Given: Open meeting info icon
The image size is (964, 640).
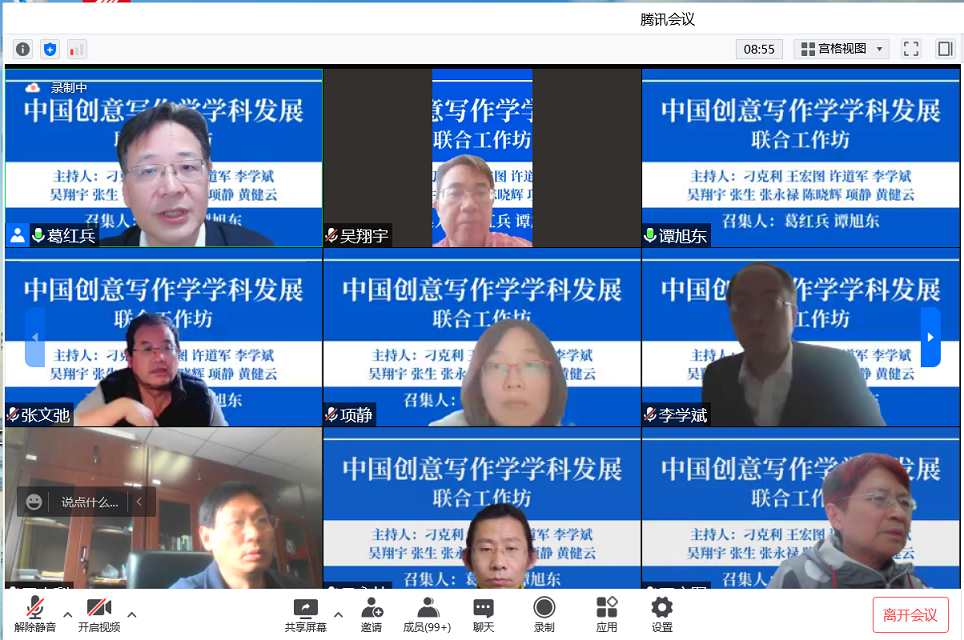Looking at the screenshot, I should click(x=22, y=49).
